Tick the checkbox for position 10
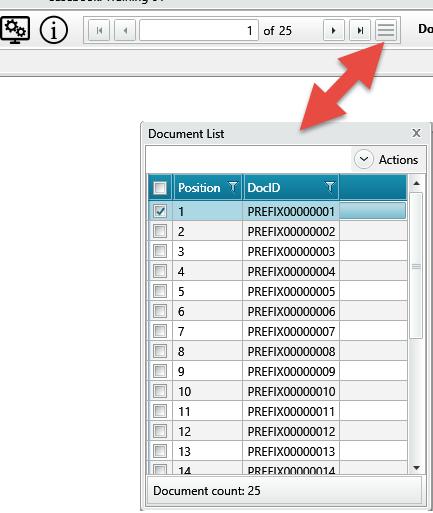Image resolution: width=433 pixels, height=513 pixels. click(160, 391)
